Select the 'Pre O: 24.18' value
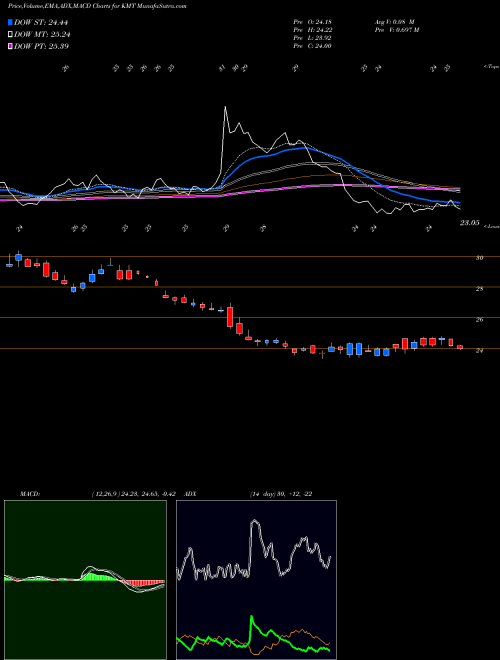 pyautogui.click(x=313, y=22)
